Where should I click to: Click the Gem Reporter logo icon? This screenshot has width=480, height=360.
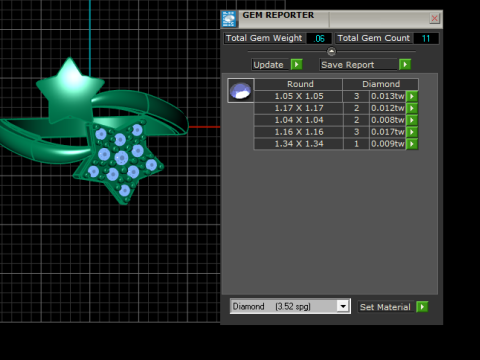click(229, 19)
